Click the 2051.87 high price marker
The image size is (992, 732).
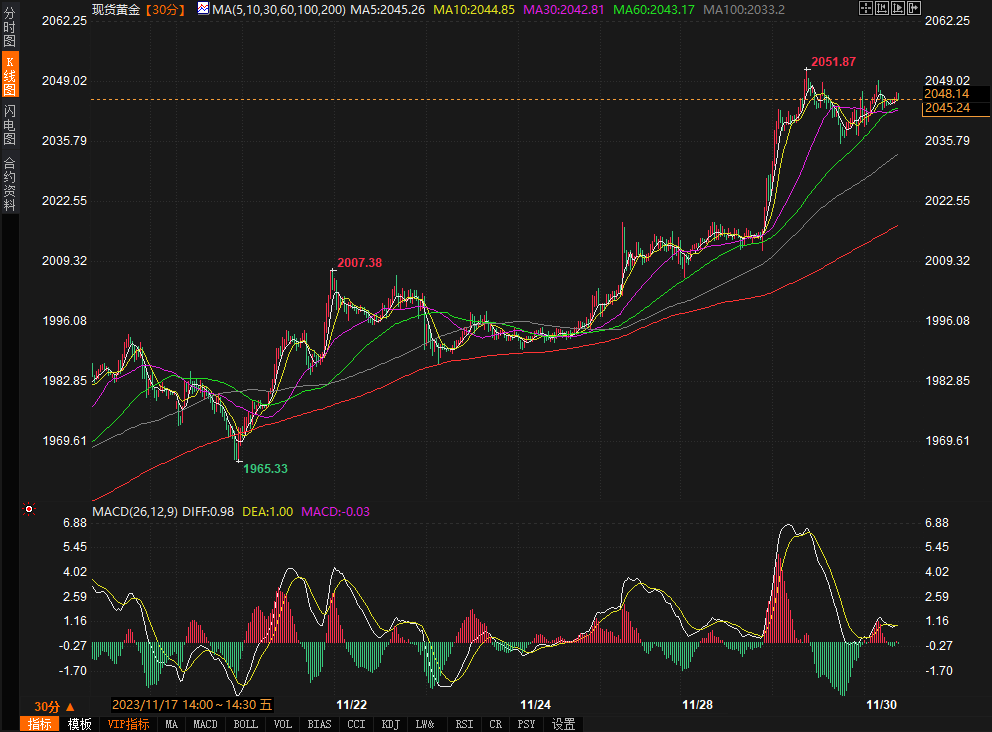point(833,61)
